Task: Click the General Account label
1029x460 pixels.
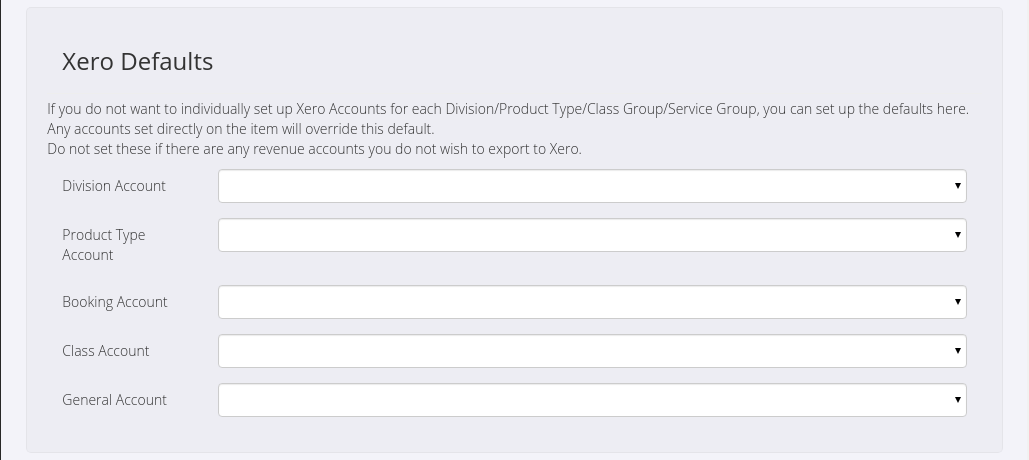Action: (114, 400)
